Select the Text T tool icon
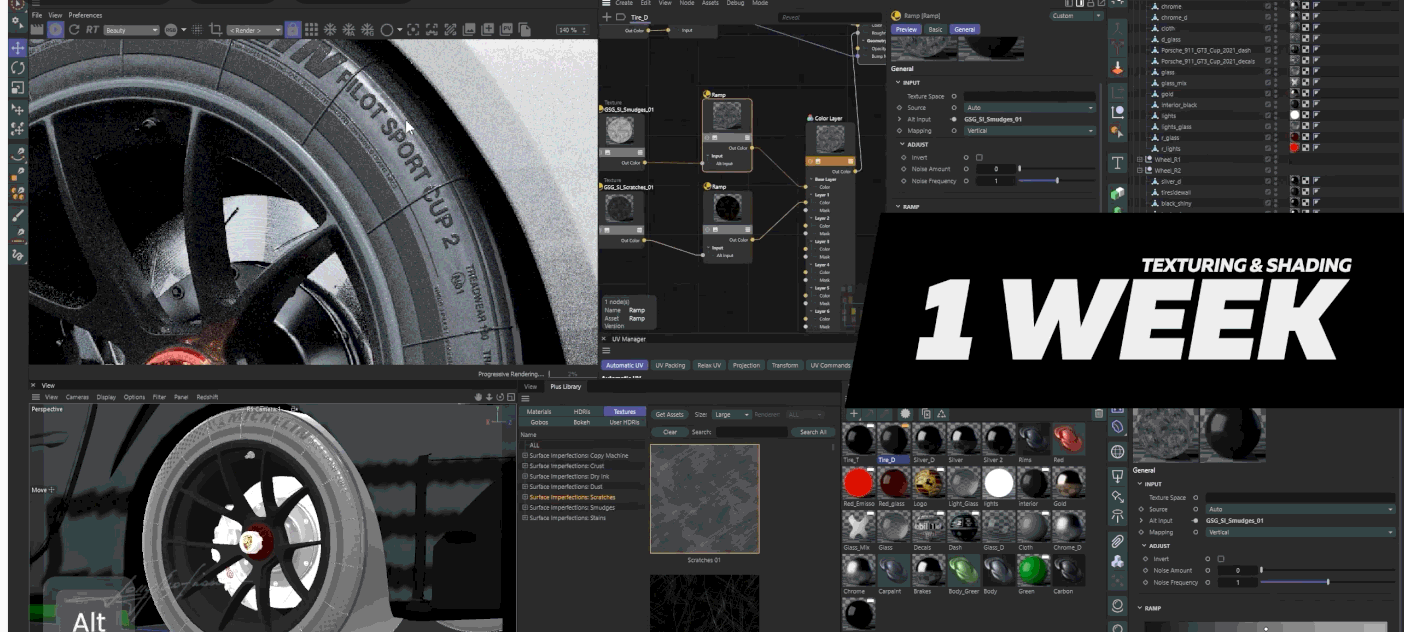Viewport: 1404px width, 632px height. pyautogui.click(x=1117, y=162)
